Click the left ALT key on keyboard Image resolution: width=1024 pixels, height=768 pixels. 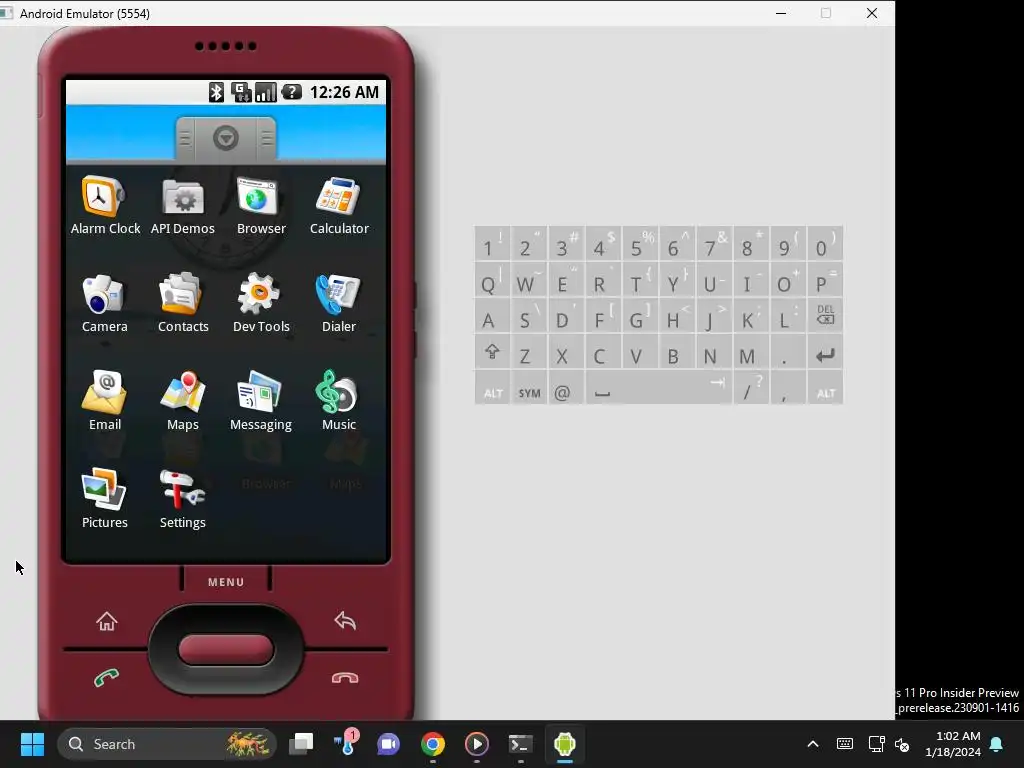point(492,389)
